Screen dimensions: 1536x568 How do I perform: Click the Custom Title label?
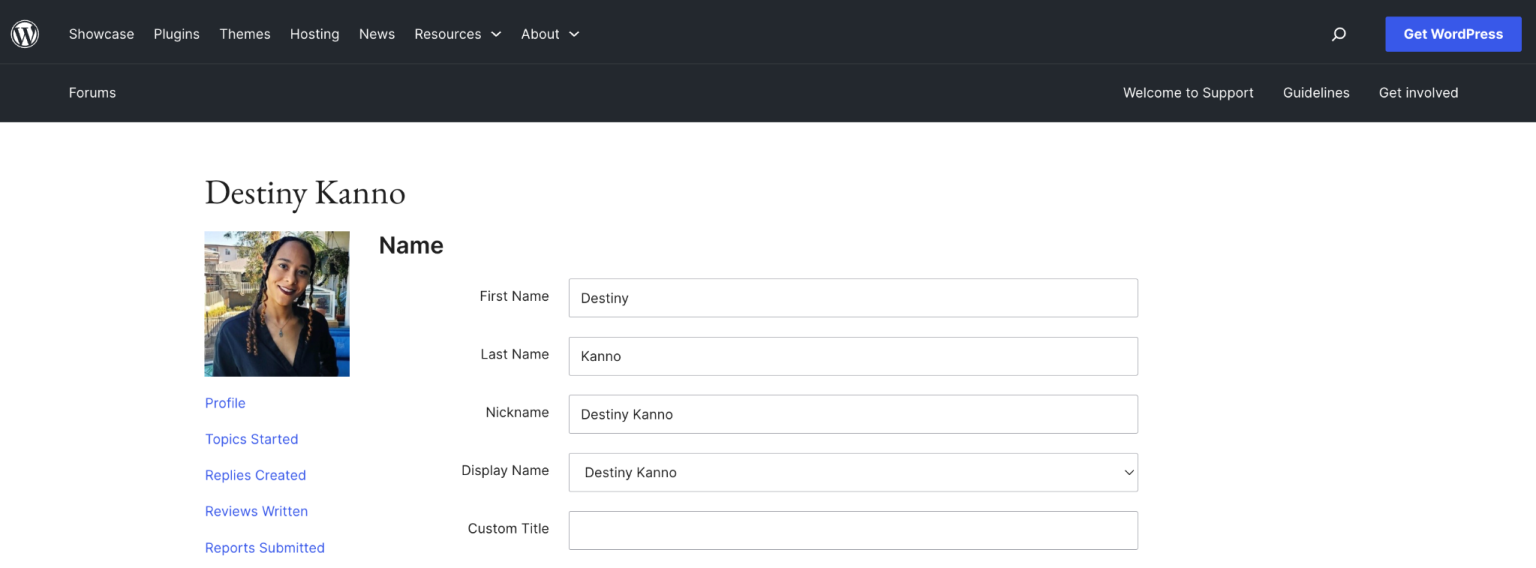pyautogui.click(x=508, y=528)
